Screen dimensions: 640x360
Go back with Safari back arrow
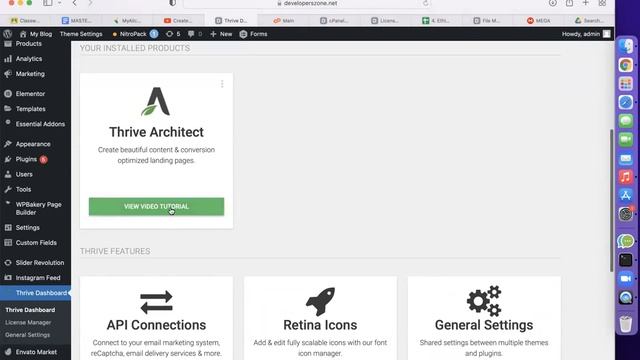pos(74,3)
